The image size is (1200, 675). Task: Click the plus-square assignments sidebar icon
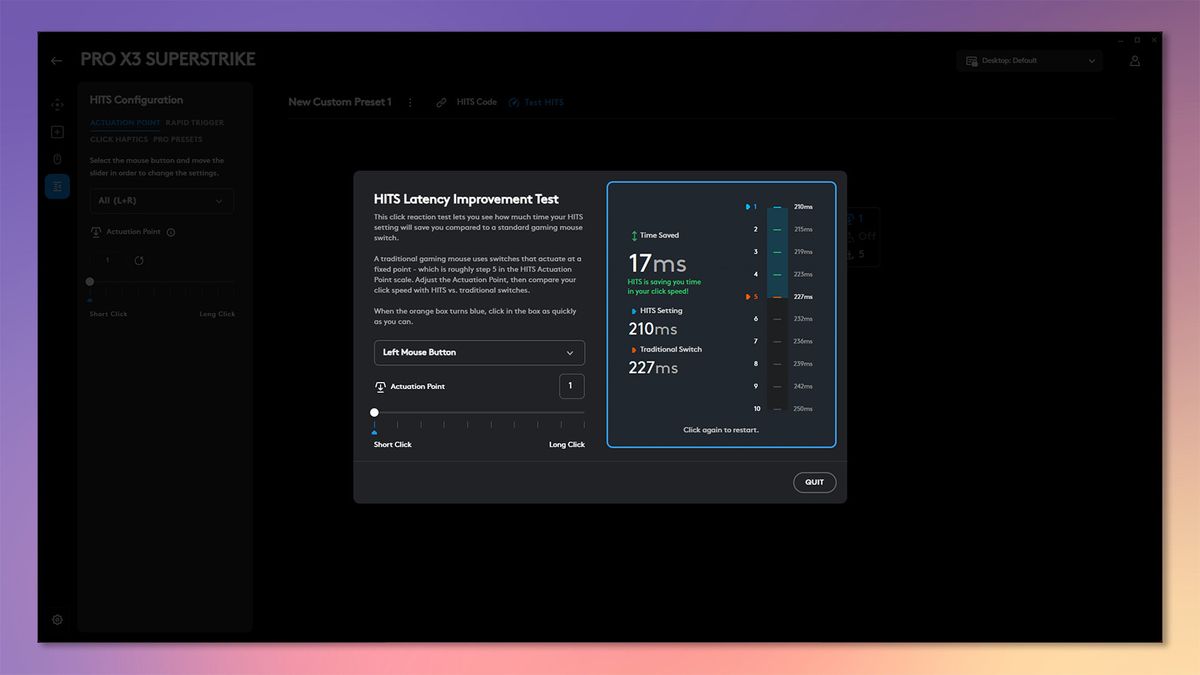click(57, 132)
